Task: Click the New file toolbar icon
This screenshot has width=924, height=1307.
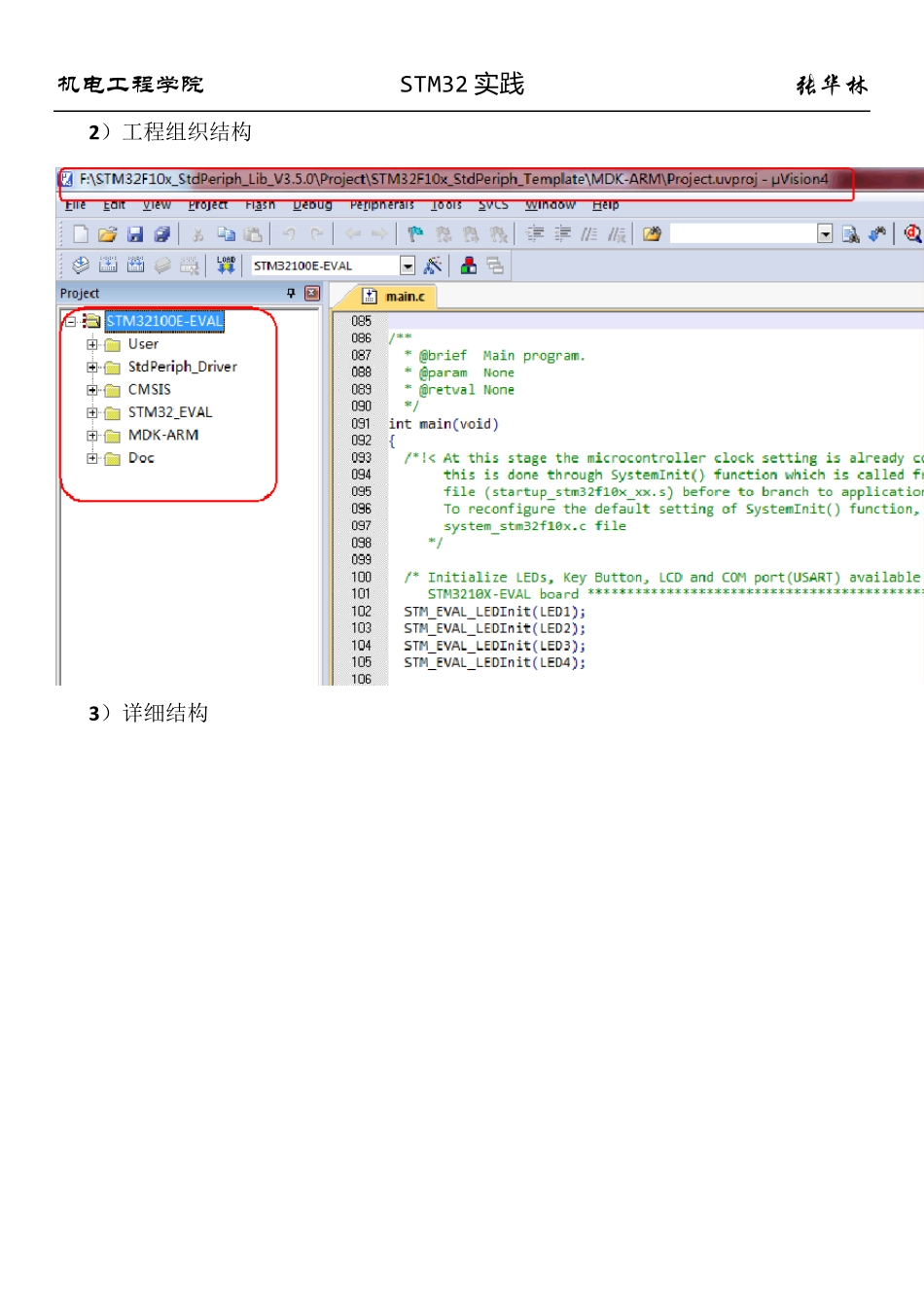Action: [x=81, y=234]
